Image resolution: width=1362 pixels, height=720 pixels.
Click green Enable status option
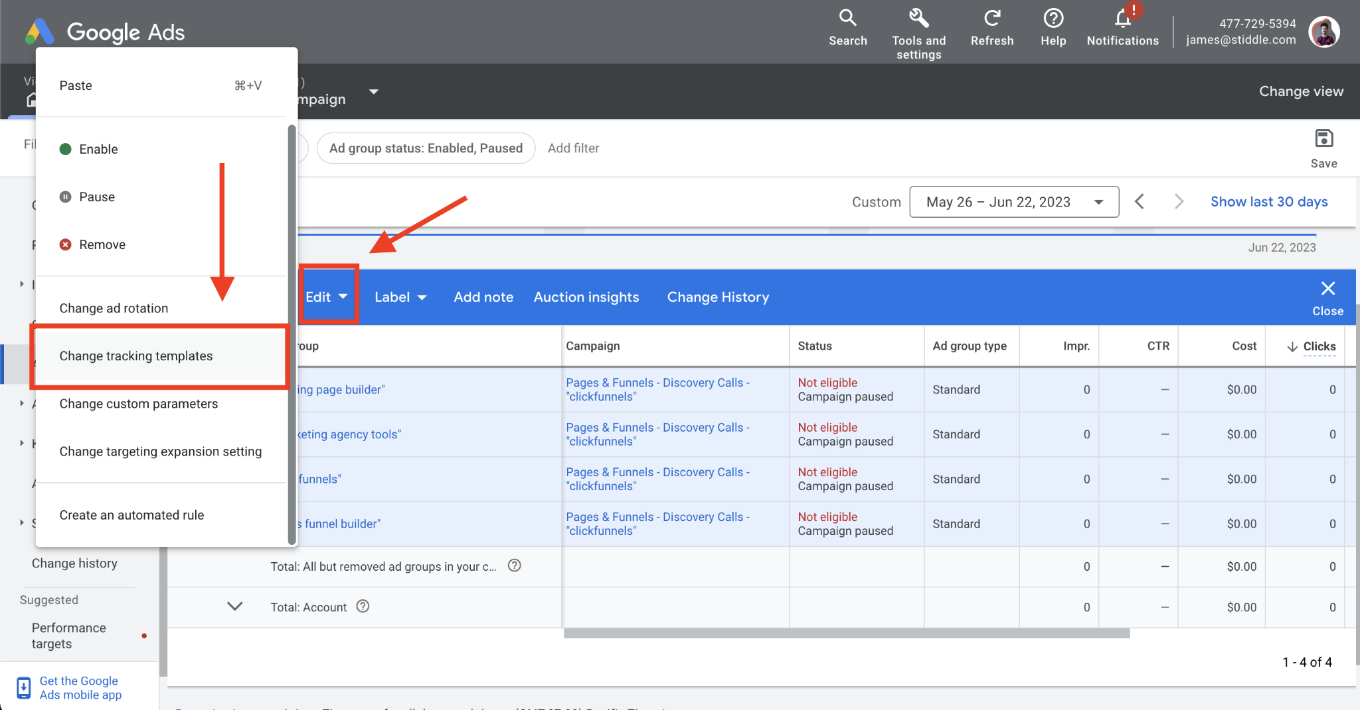coord(160,149)
